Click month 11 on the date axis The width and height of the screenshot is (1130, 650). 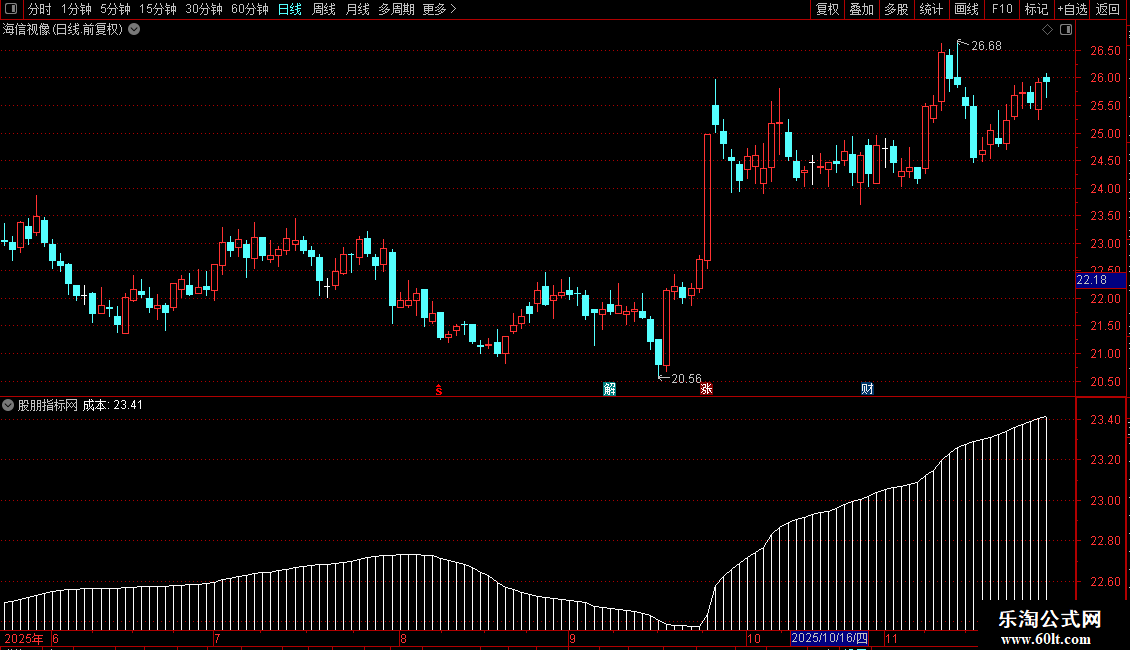click(891, 638)
